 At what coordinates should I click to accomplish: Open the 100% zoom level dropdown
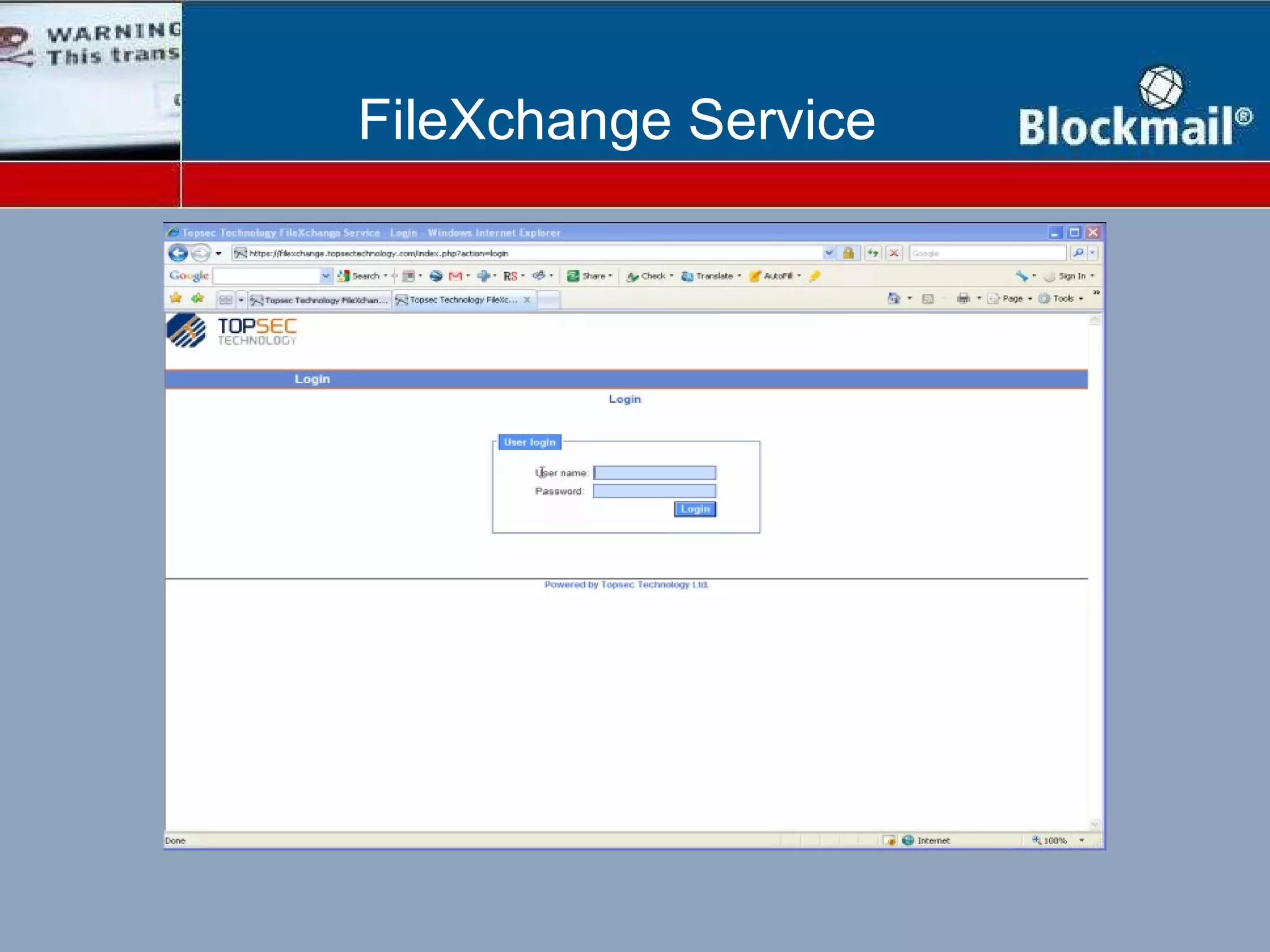click(x=1081, y=840)
